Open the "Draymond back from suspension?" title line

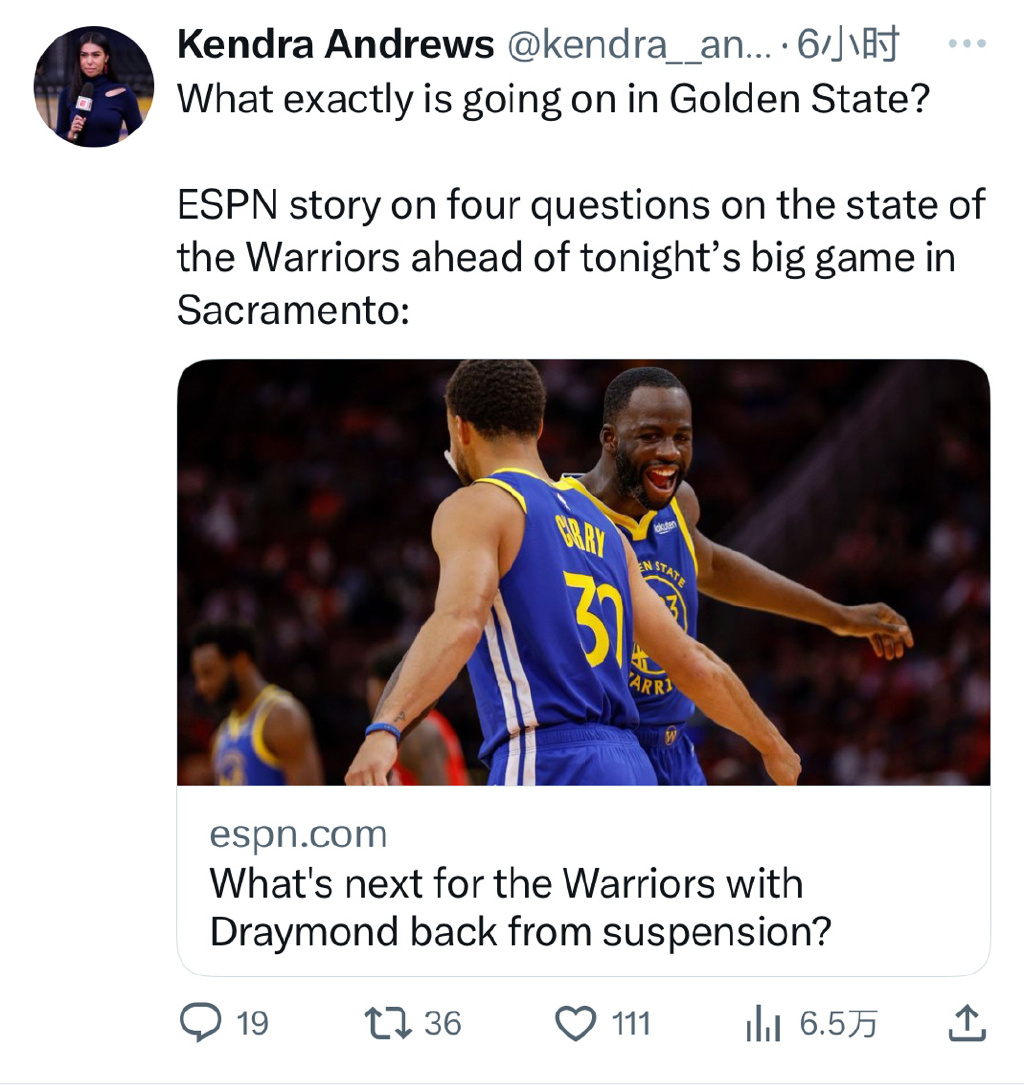click(520, 932)
